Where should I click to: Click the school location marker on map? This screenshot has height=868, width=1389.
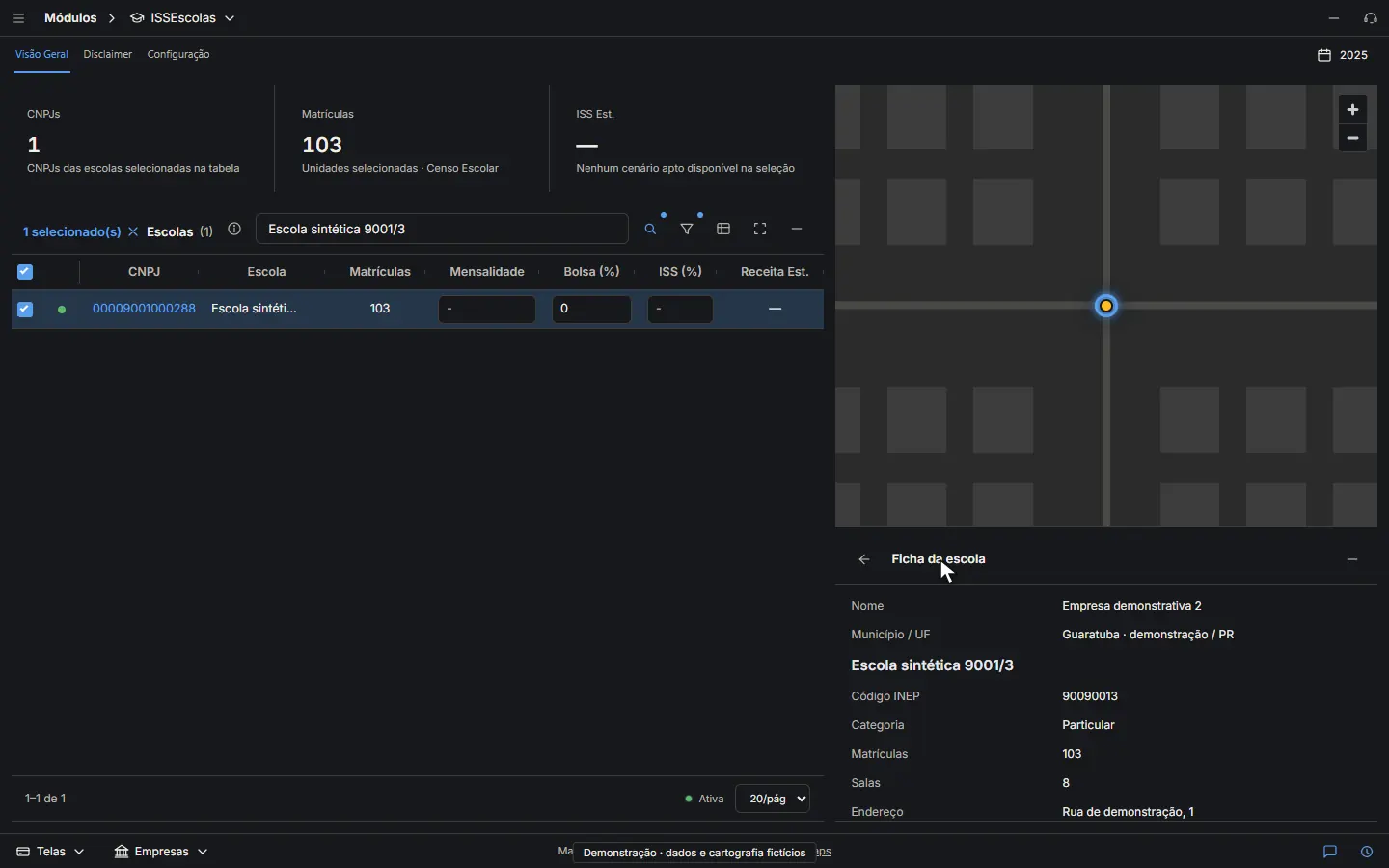(1108, 307)
